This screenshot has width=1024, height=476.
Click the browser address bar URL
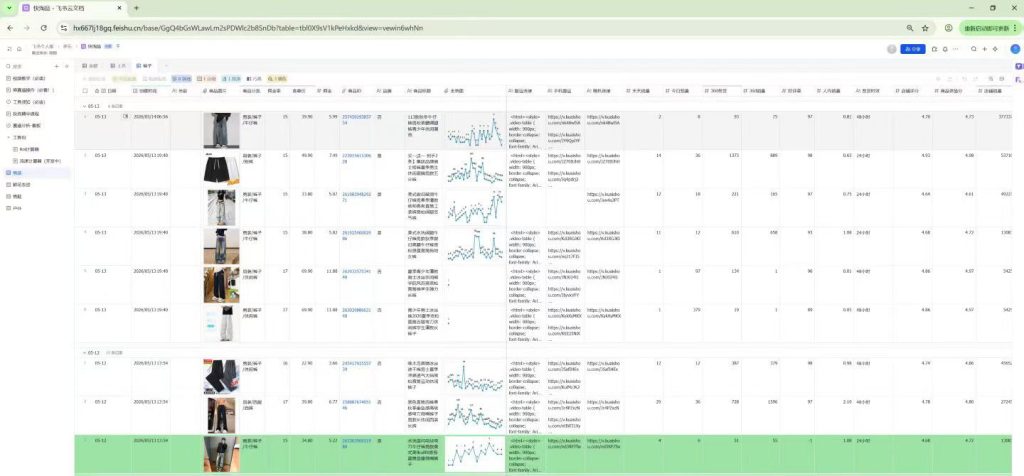(248, 28)
